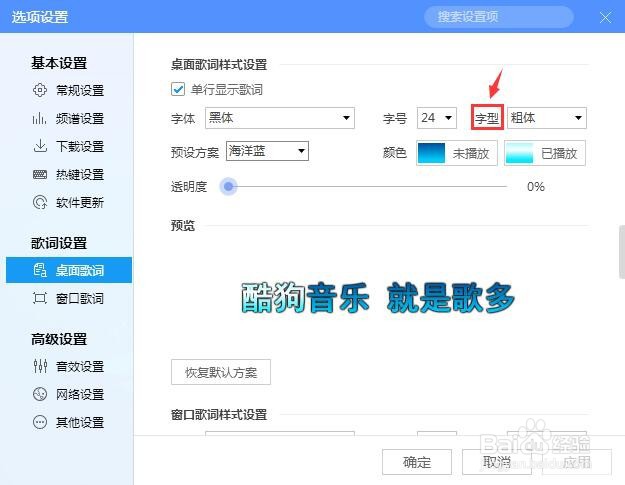Click the 桌面歌词样式设置 heading

click(x=219, y=65)
